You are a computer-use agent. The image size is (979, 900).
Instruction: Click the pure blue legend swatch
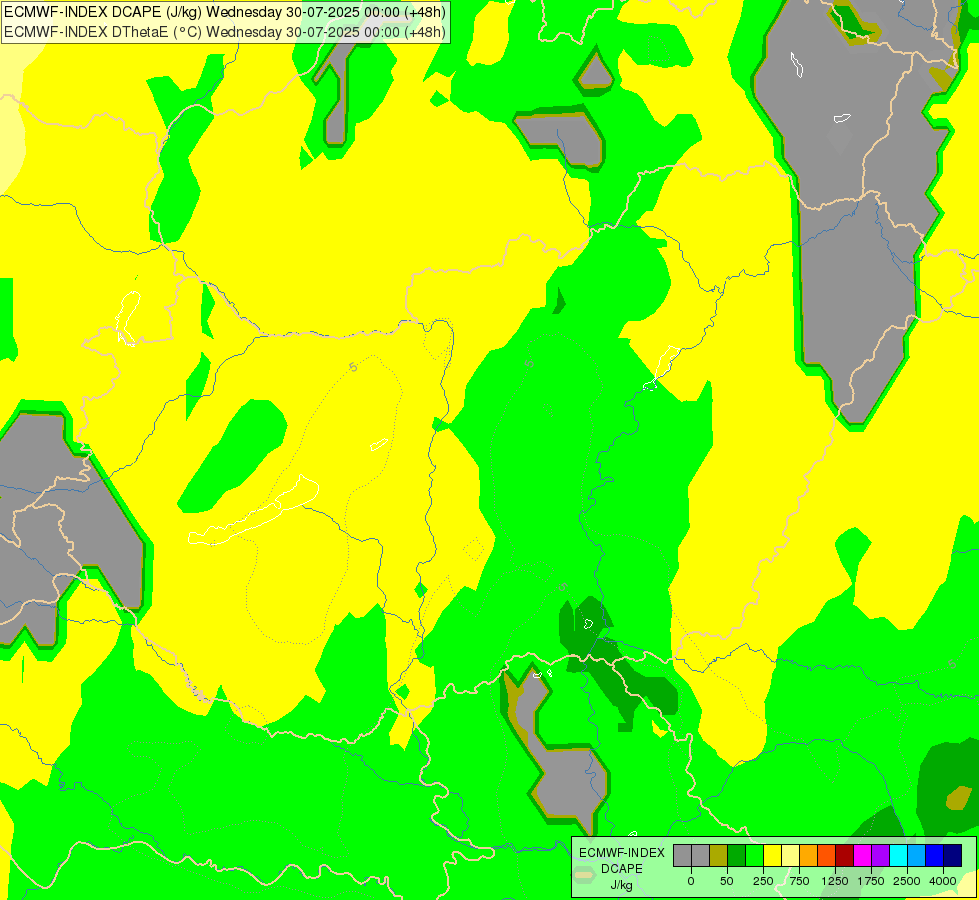point(935,856)
